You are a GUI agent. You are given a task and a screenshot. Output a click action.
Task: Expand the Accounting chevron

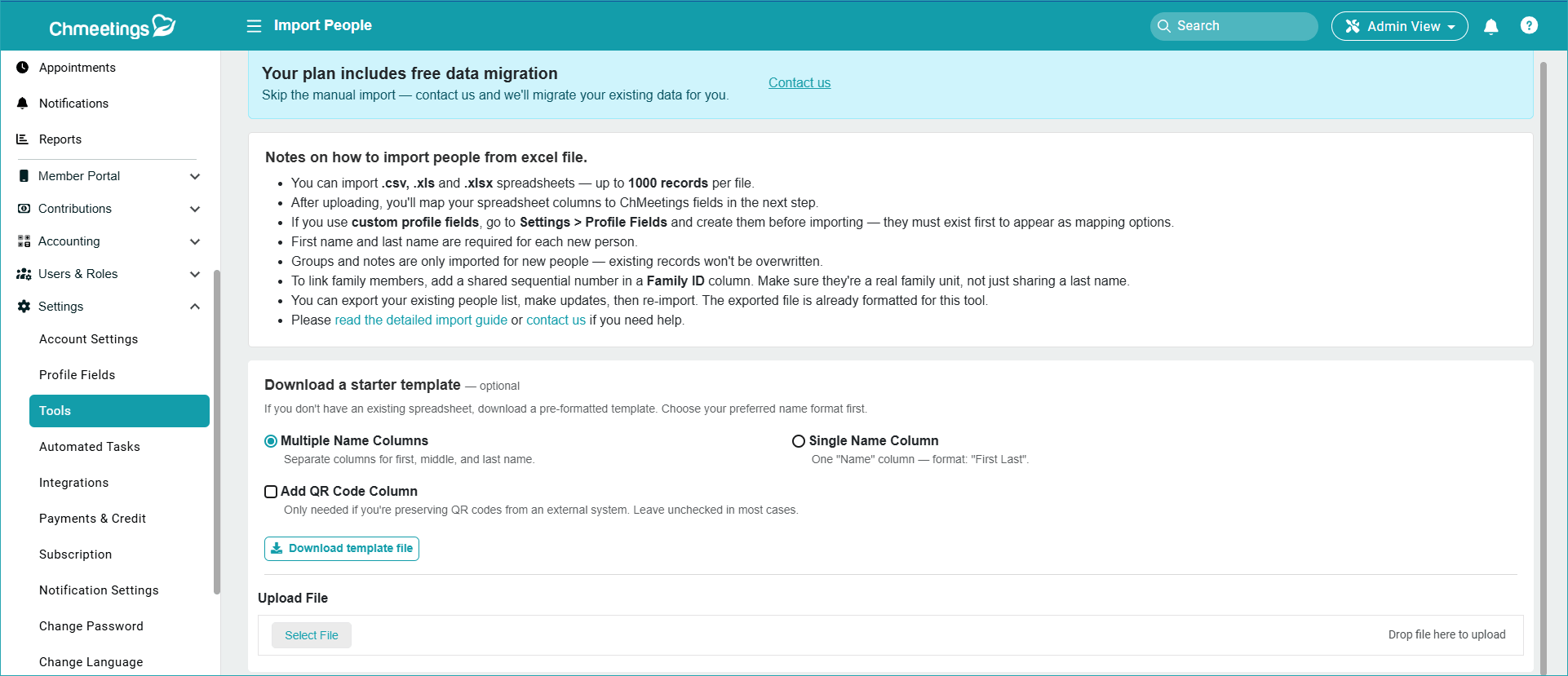point(195,241)
